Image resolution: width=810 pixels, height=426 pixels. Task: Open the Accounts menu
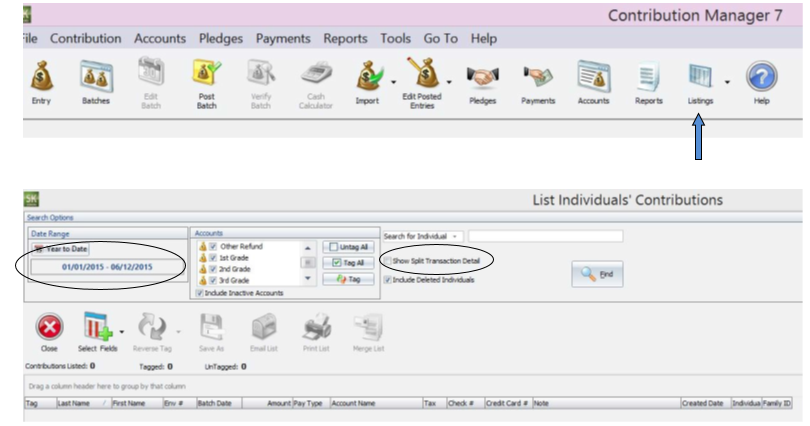tap(160, 38)
